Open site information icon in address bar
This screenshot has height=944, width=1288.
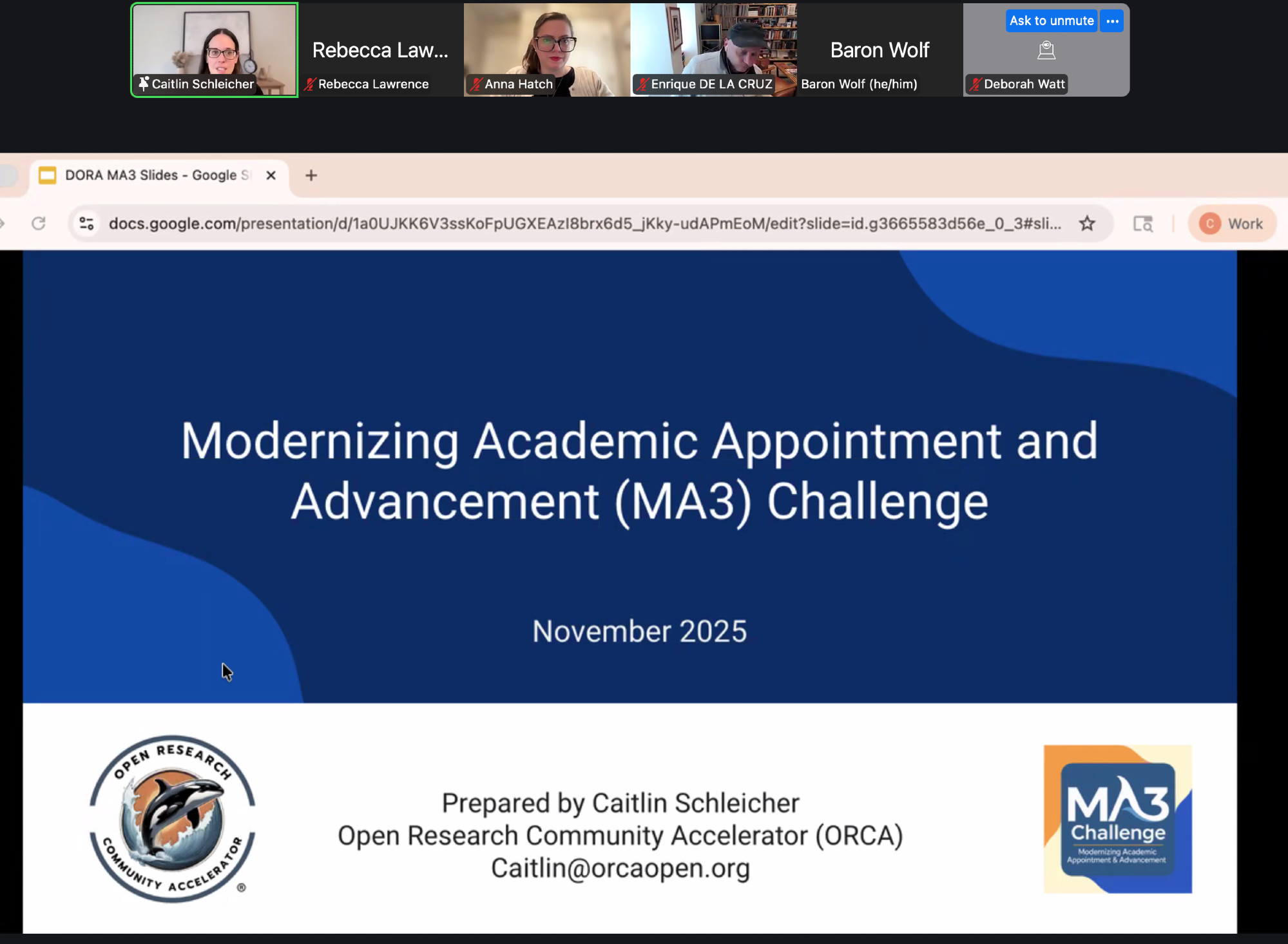[86, 224]
